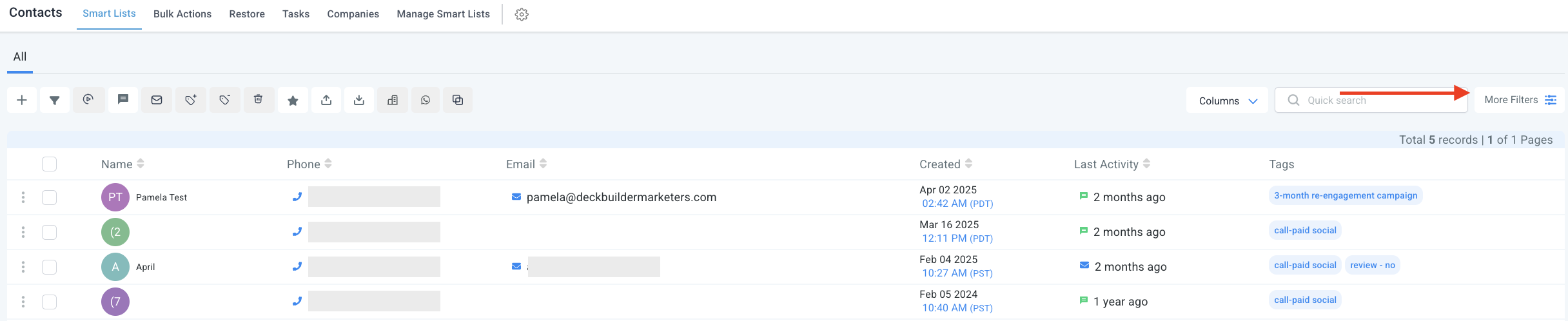Select the checkbox for contact April

click(50, 267)
